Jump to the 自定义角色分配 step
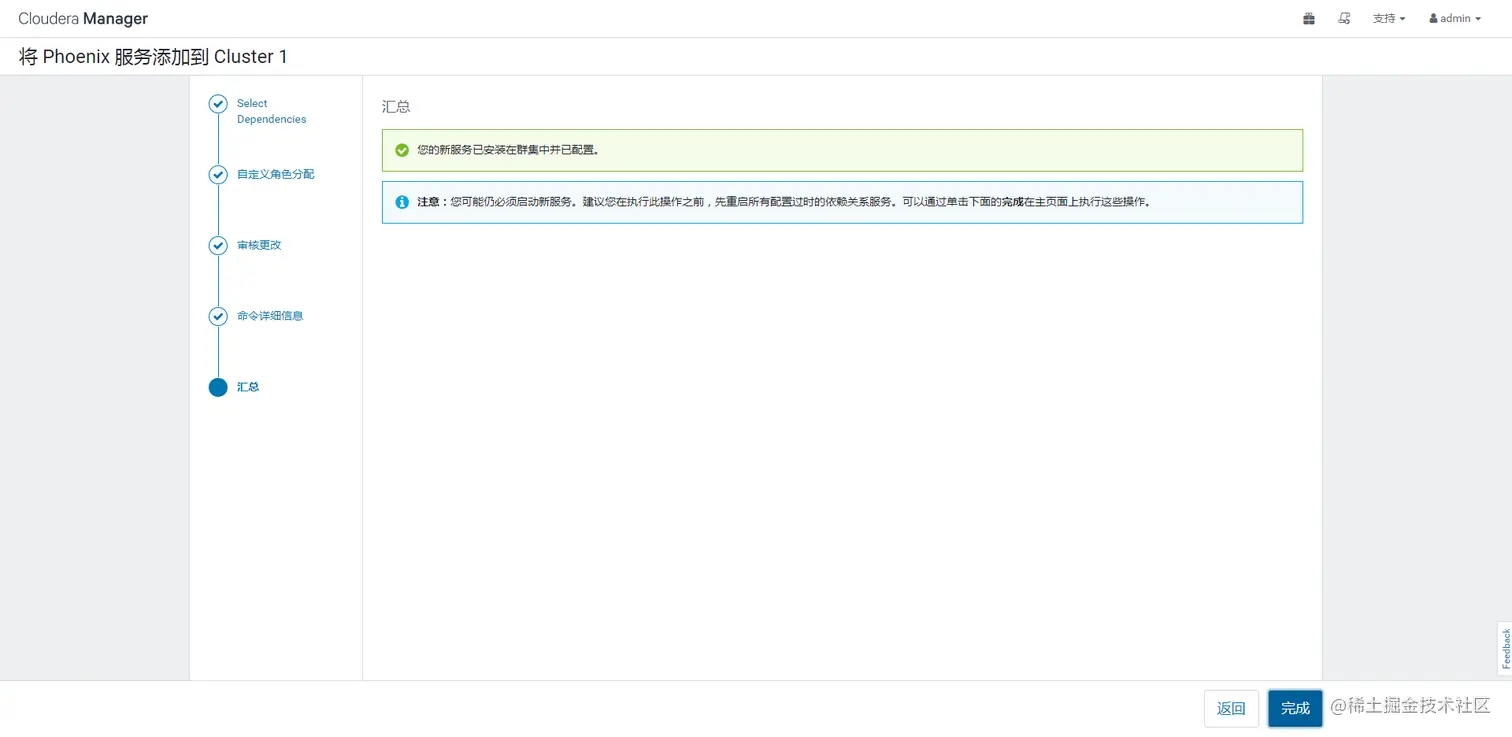 [x=275, y=174]
